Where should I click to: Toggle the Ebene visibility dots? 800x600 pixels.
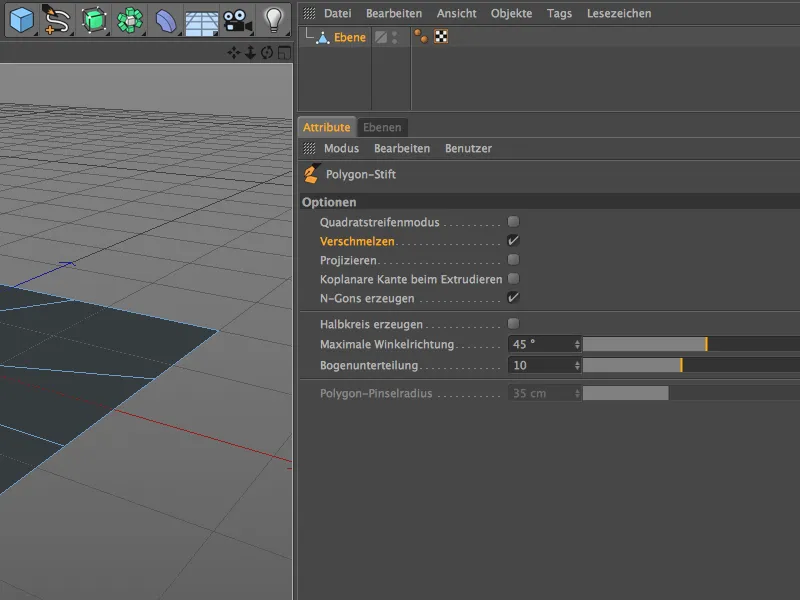click(x=395, y=37)
